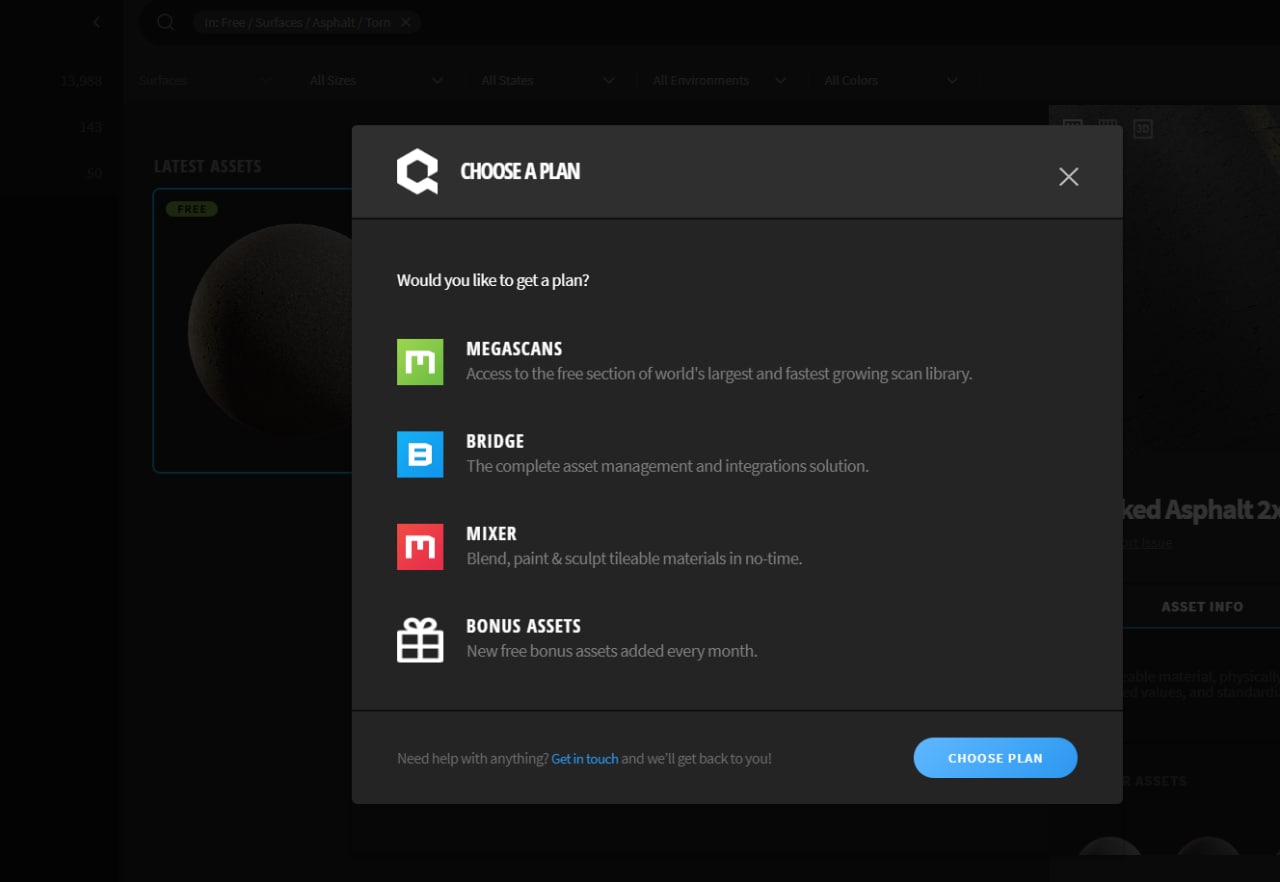This screenshot has height=882, width=1280.
Task: Click the search filter tag field
Action: pos(307,22)
